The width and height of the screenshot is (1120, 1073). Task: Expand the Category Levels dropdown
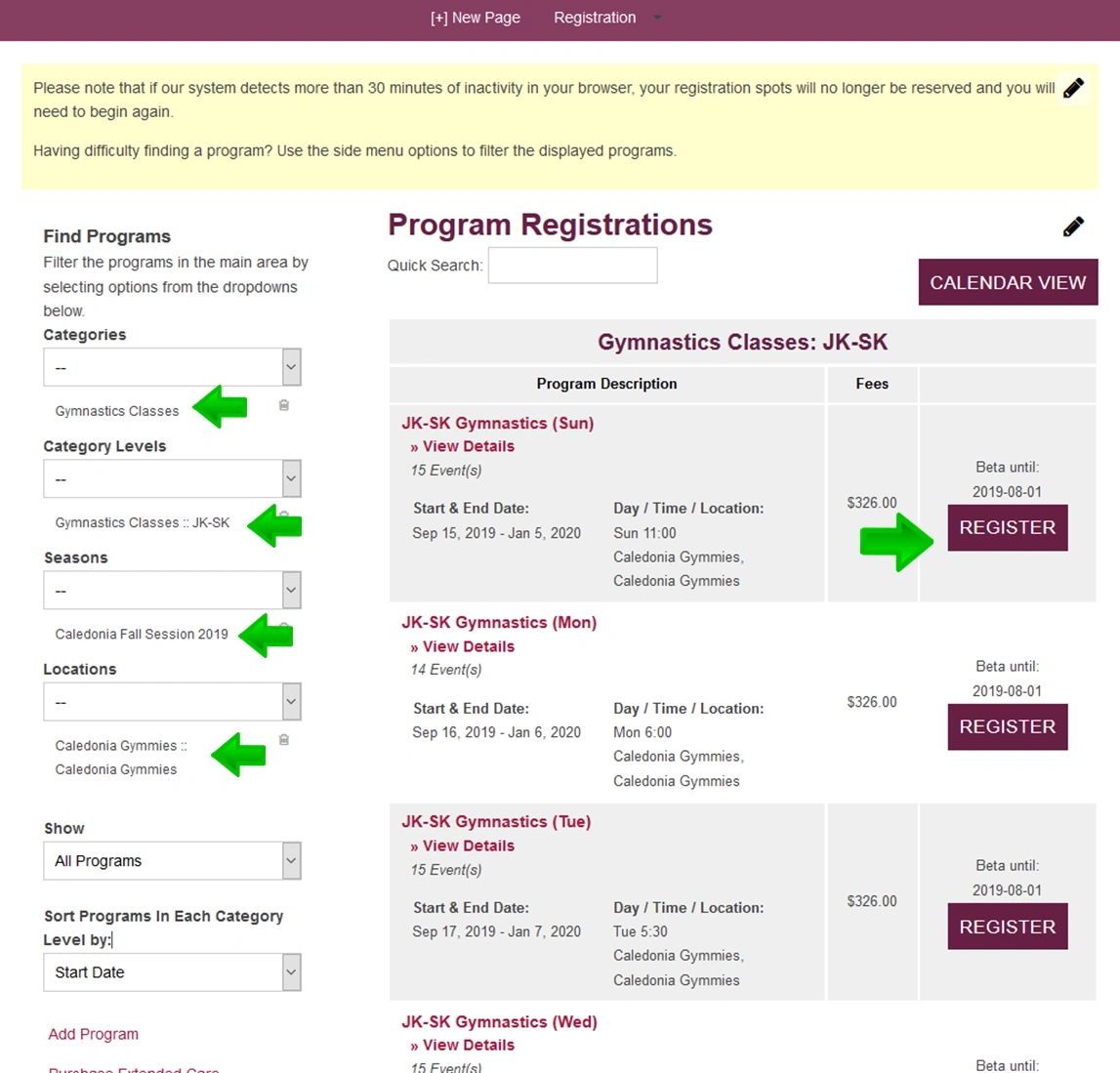(172, 479)
